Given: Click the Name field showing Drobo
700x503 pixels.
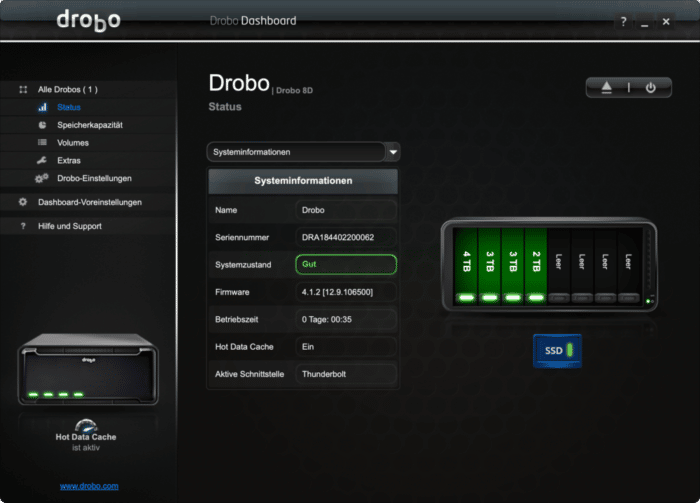Looking at the screenshot, I should pos(346,210).
